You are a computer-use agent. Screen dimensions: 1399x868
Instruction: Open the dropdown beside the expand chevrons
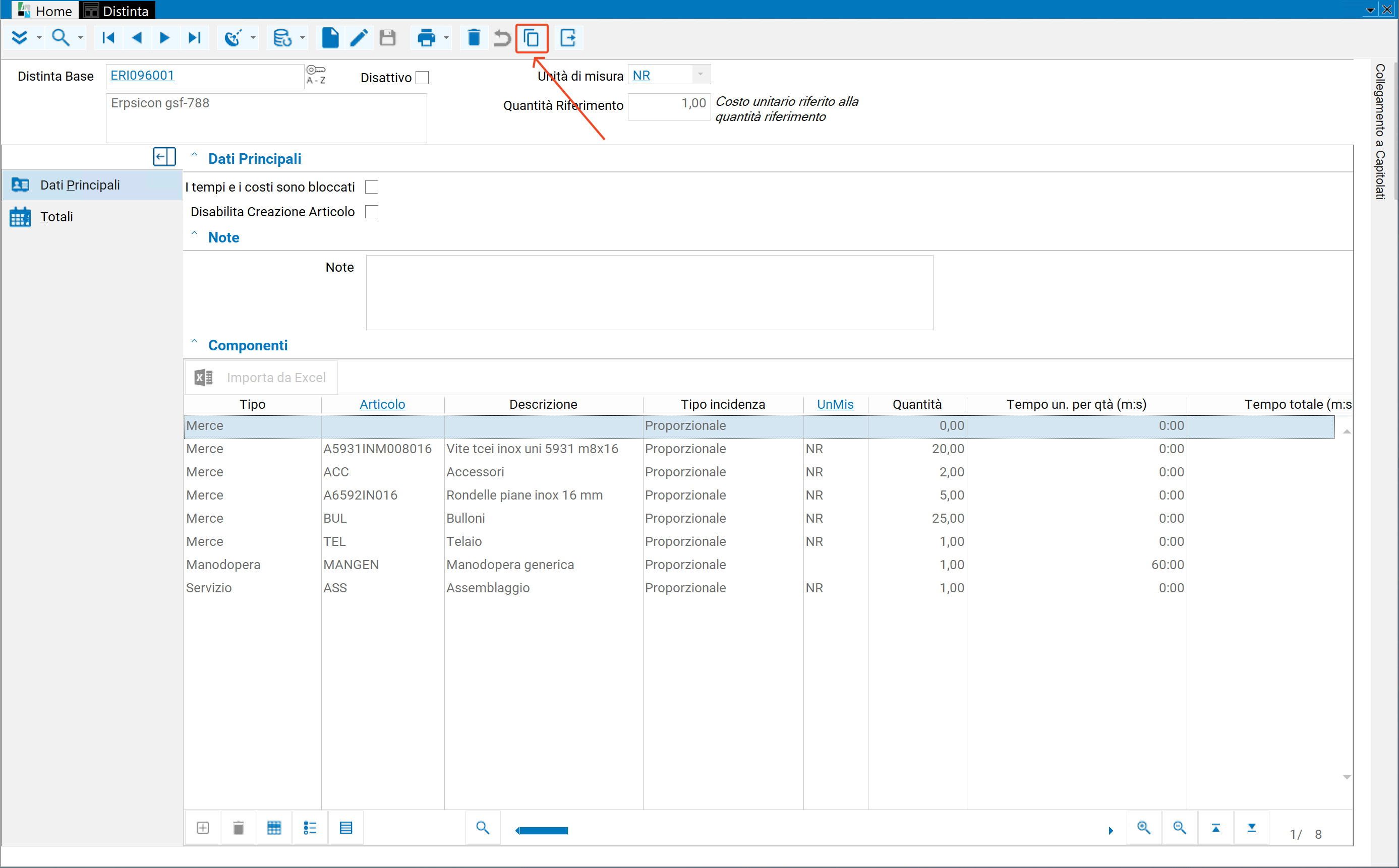[x=39, y=38]
